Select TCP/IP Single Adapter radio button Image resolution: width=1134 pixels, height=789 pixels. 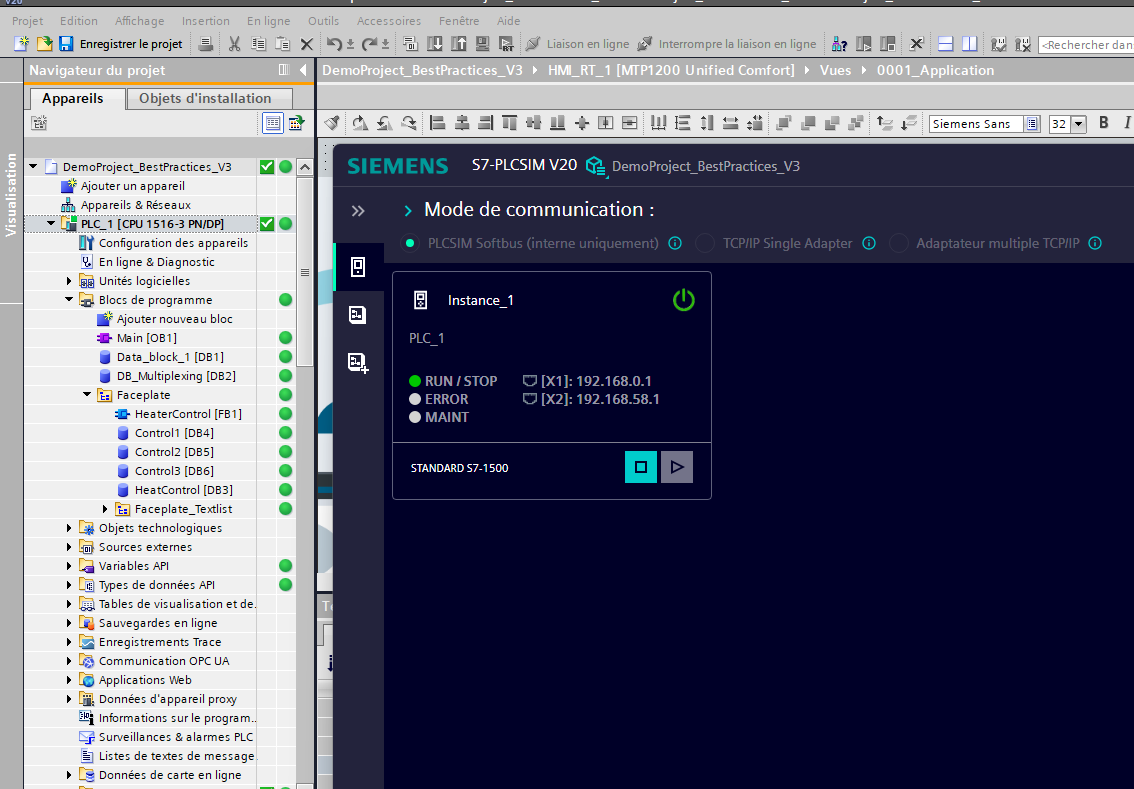pyautogui.click(x=705, y=243)
